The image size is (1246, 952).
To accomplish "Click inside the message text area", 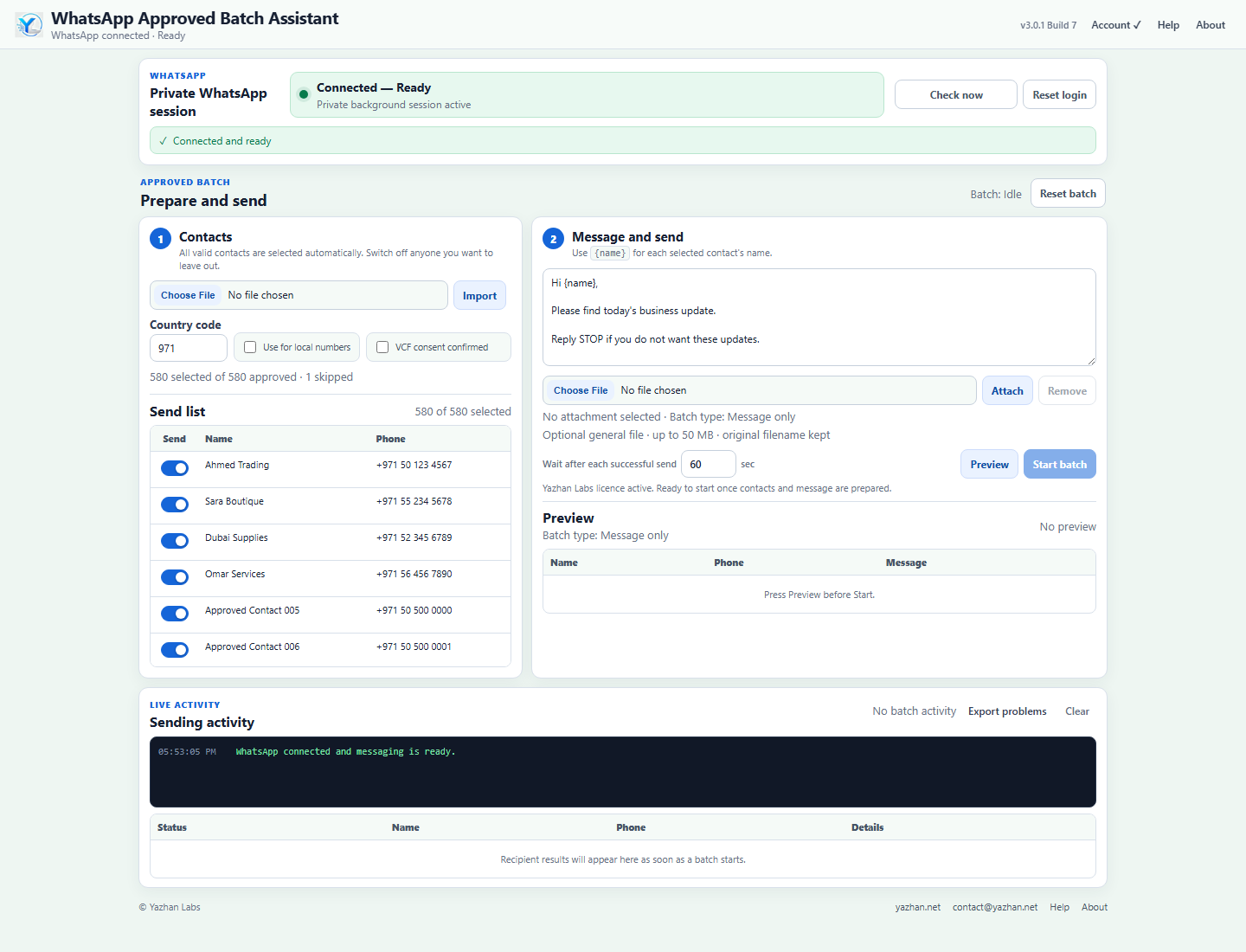I will point(819,317).
